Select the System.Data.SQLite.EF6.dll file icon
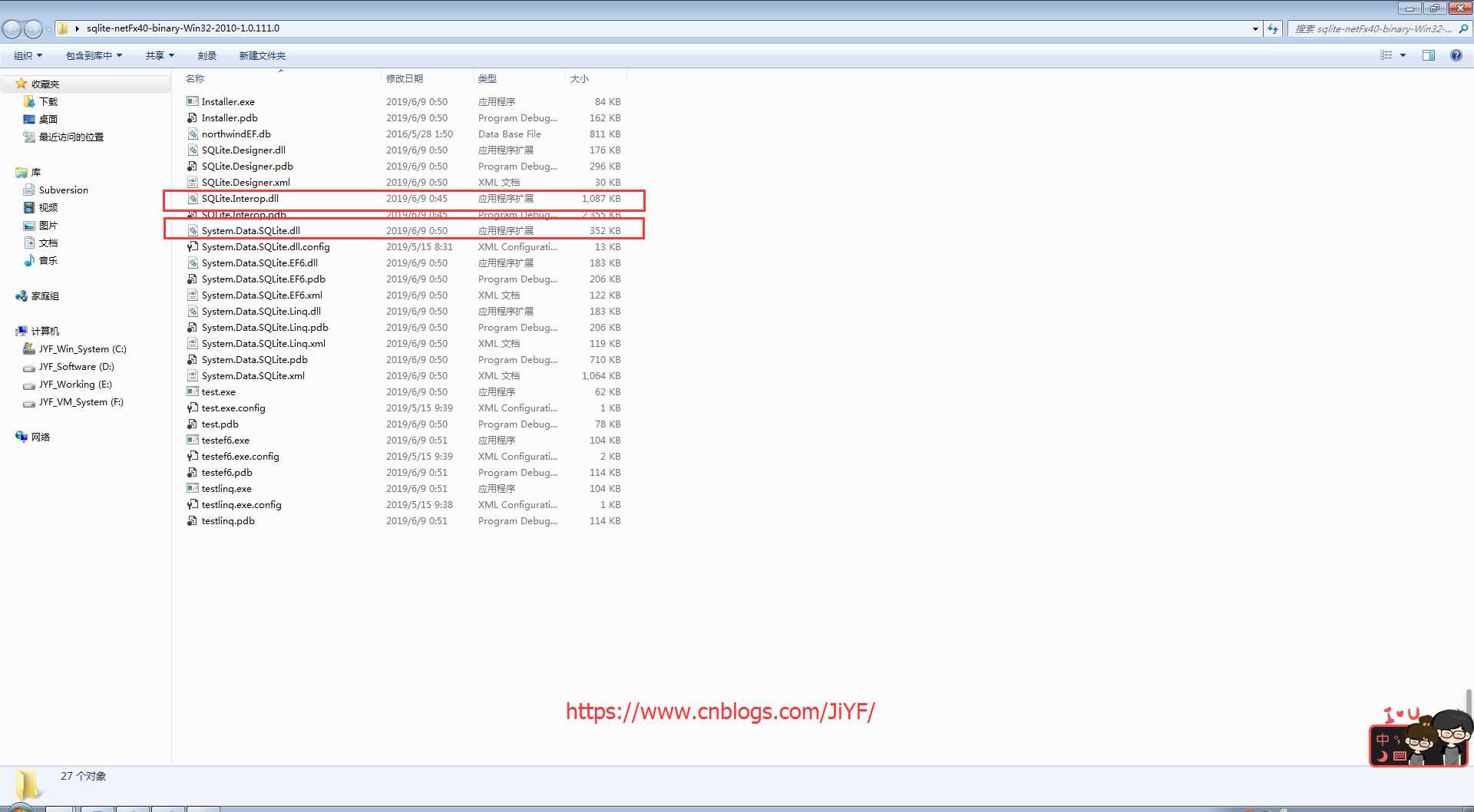The image size is (1474, 812). click(x=193, y=262)
